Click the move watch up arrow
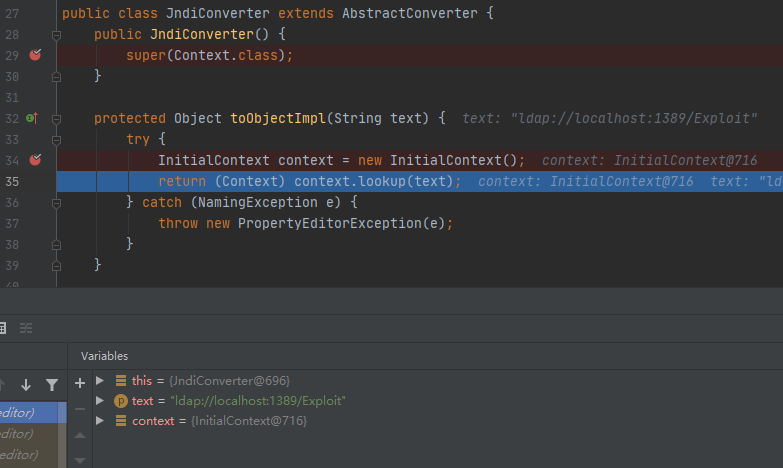 80,436
